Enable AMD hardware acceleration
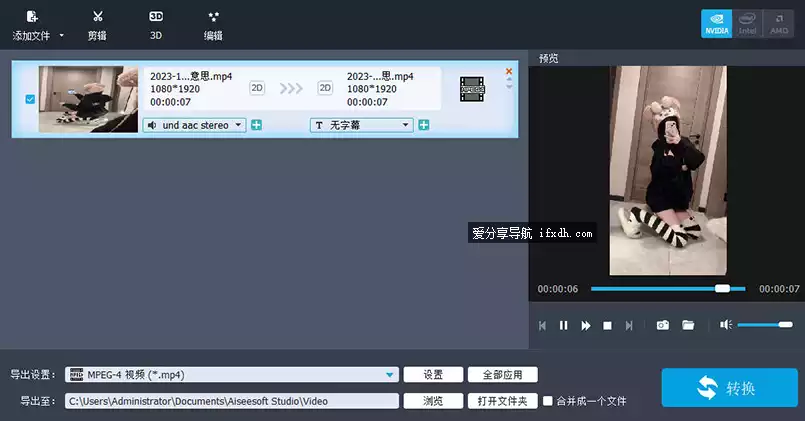805x421 pixels. point(779,24)
